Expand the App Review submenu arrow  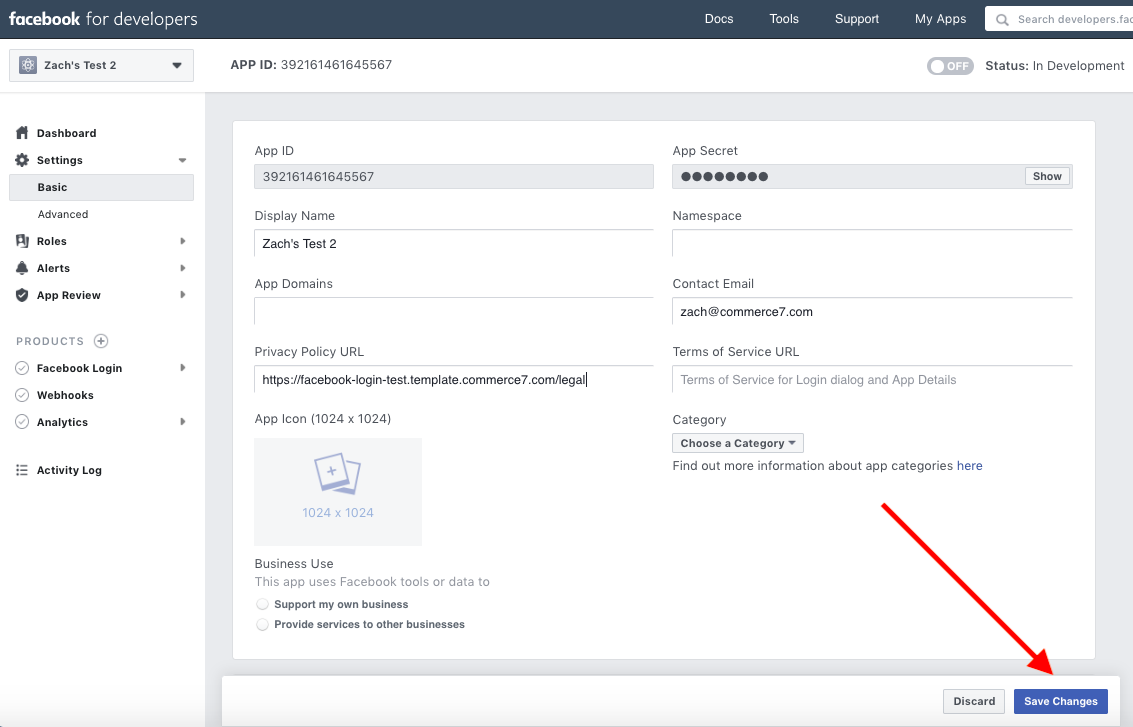[183, 295]
